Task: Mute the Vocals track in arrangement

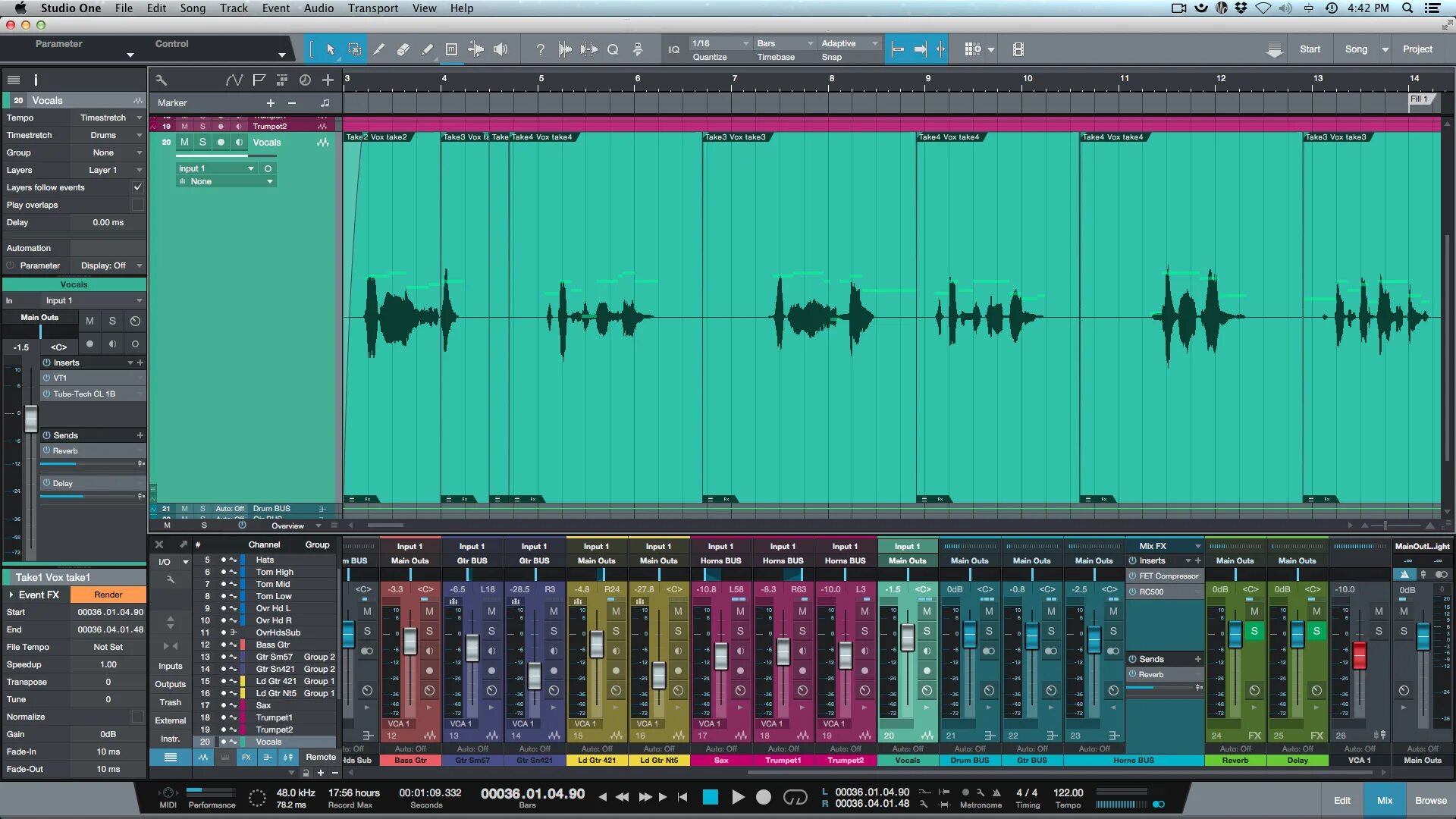Action: (x=184, y=142)
